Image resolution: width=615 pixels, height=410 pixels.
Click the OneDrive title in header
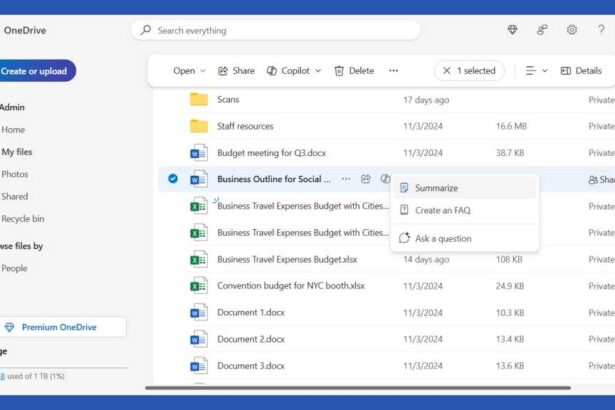pyautogui.click(x=25, y=30)
